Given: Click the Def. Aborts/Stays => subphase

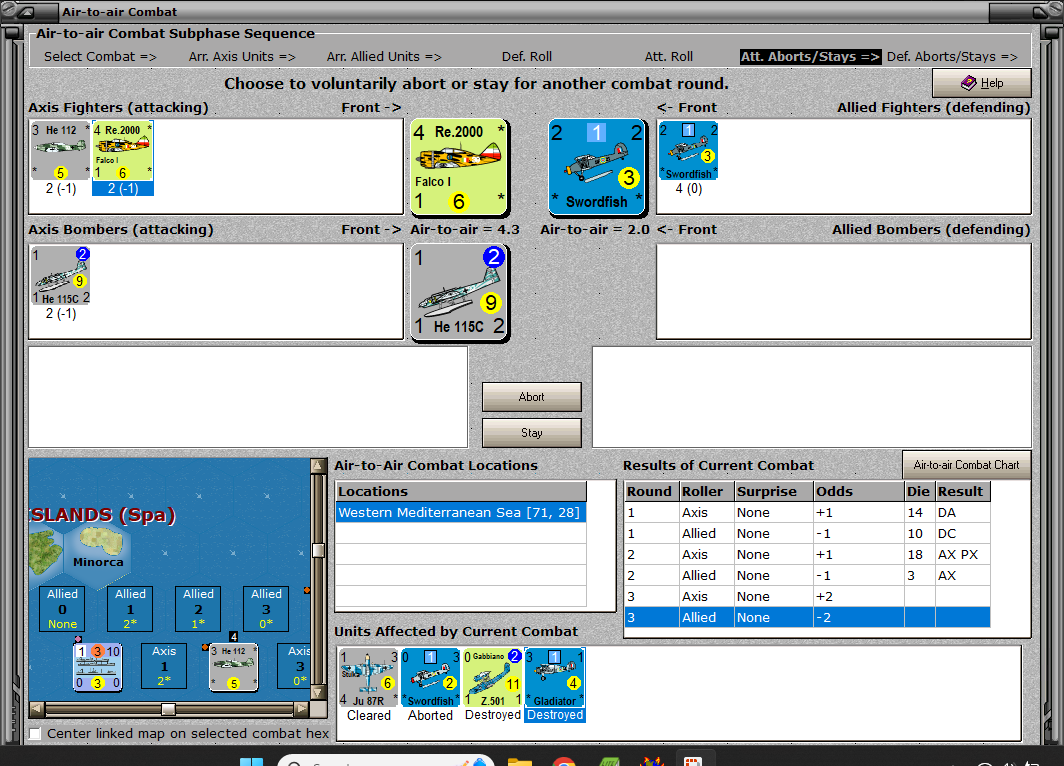Looking at the screenshot, I should click(x=952, y=57).
